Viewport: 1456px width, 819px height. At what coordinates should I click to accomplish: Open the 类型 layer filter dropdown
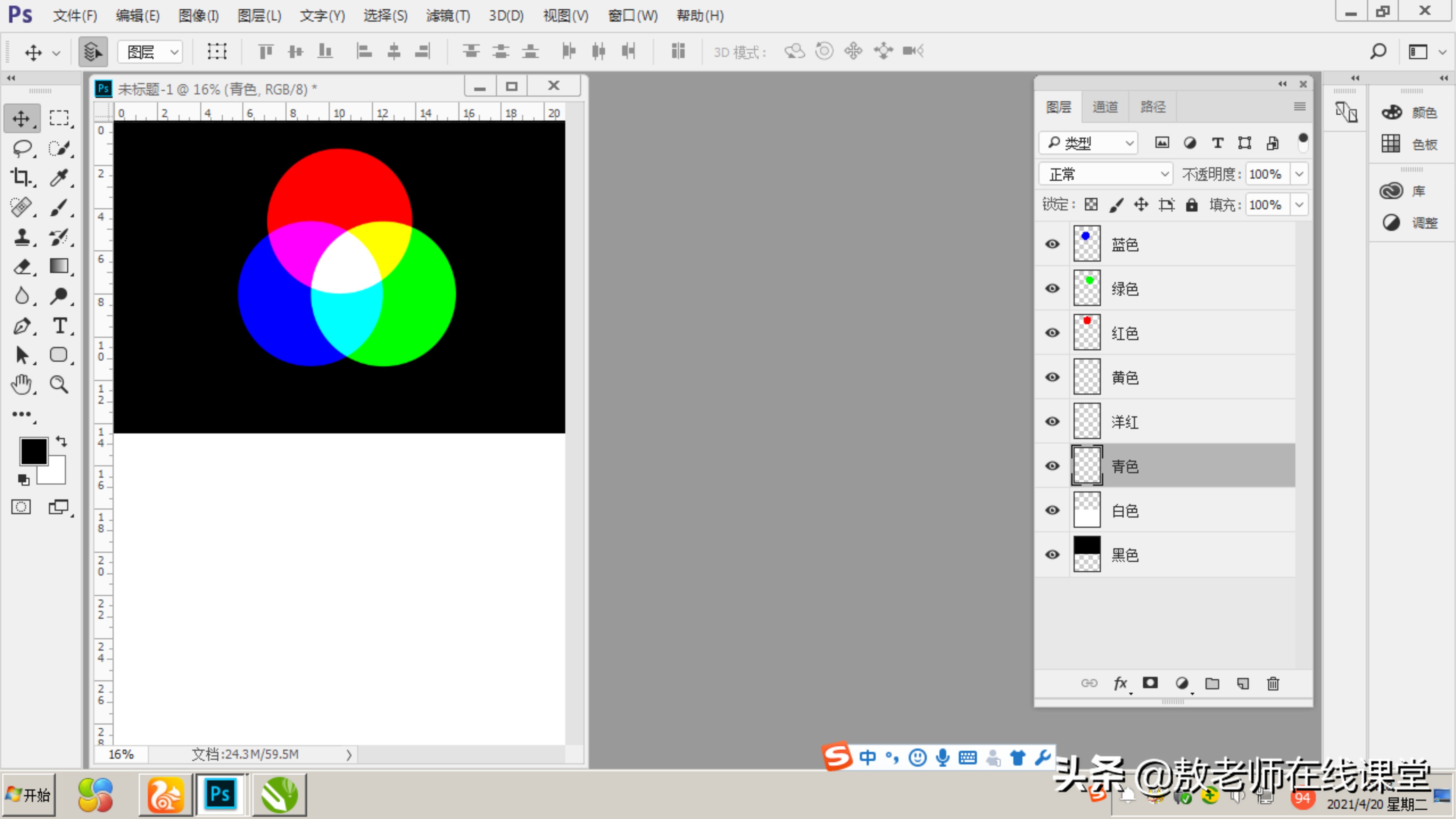1088,143
